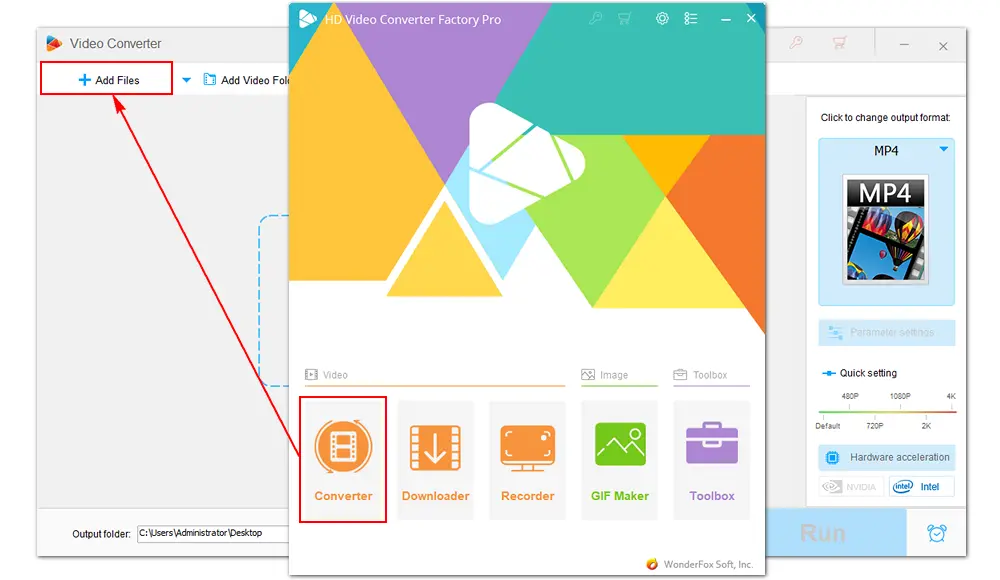Open the Converter module
The image size is (1000, 580).
[x=343, y=459]
